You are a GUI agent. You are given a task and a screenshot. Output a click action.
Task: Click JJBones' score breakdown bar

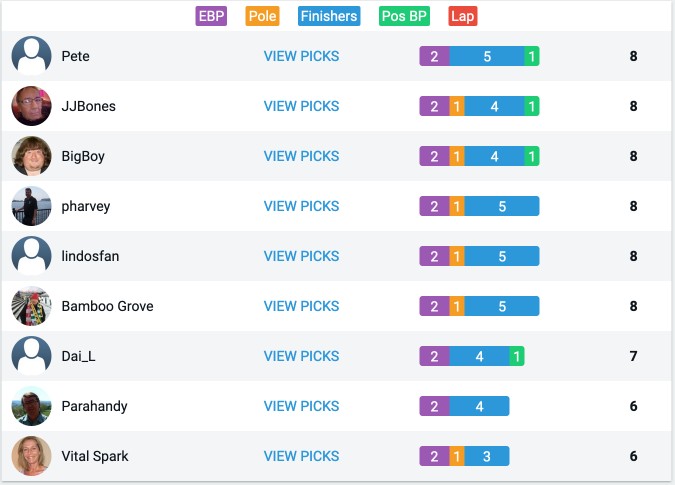(479, 106)
